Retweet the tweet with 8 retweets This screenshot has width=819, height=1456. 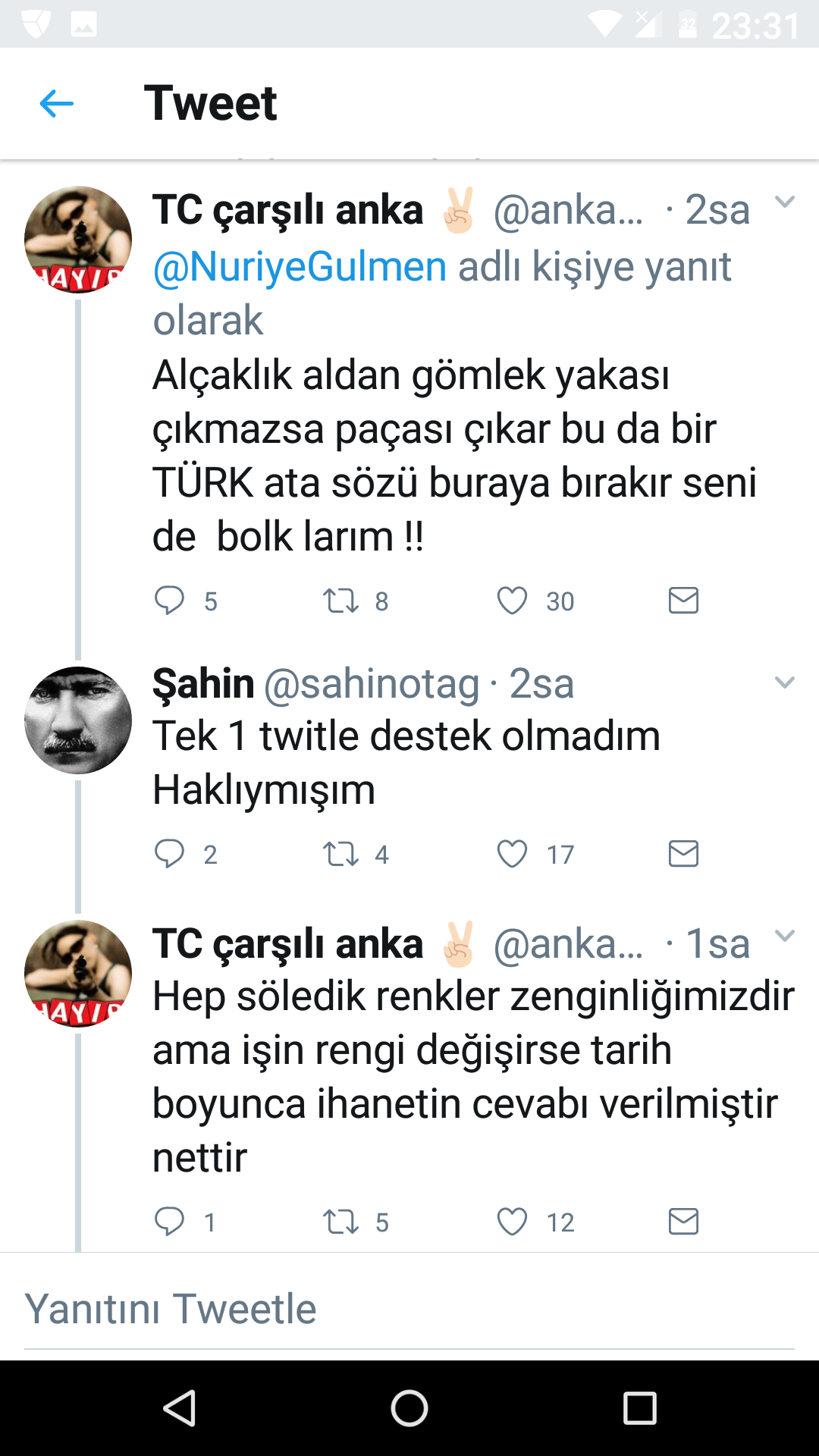coord(340,601)
